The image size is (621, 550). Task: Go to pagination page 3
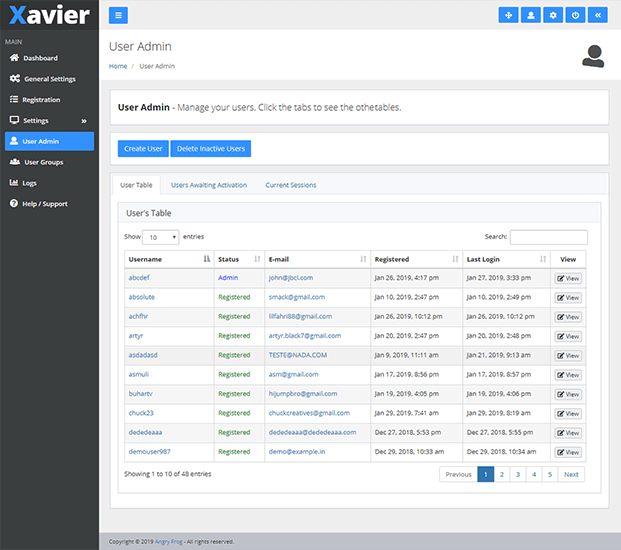(518, 474)
